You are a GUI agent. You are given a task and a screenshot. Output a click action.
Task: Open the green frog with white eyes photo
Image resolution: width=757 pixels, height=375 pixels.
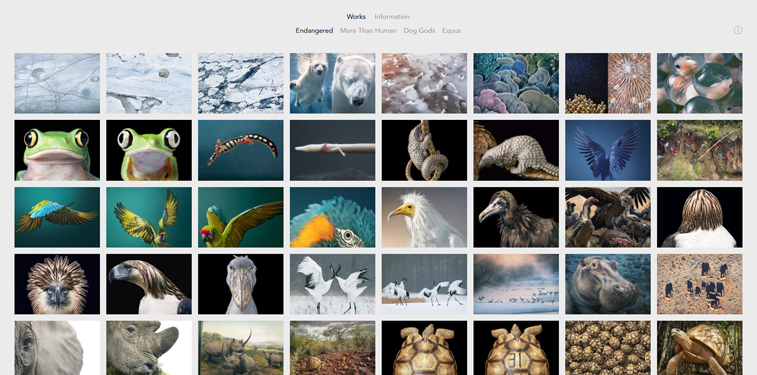[149, 150]
